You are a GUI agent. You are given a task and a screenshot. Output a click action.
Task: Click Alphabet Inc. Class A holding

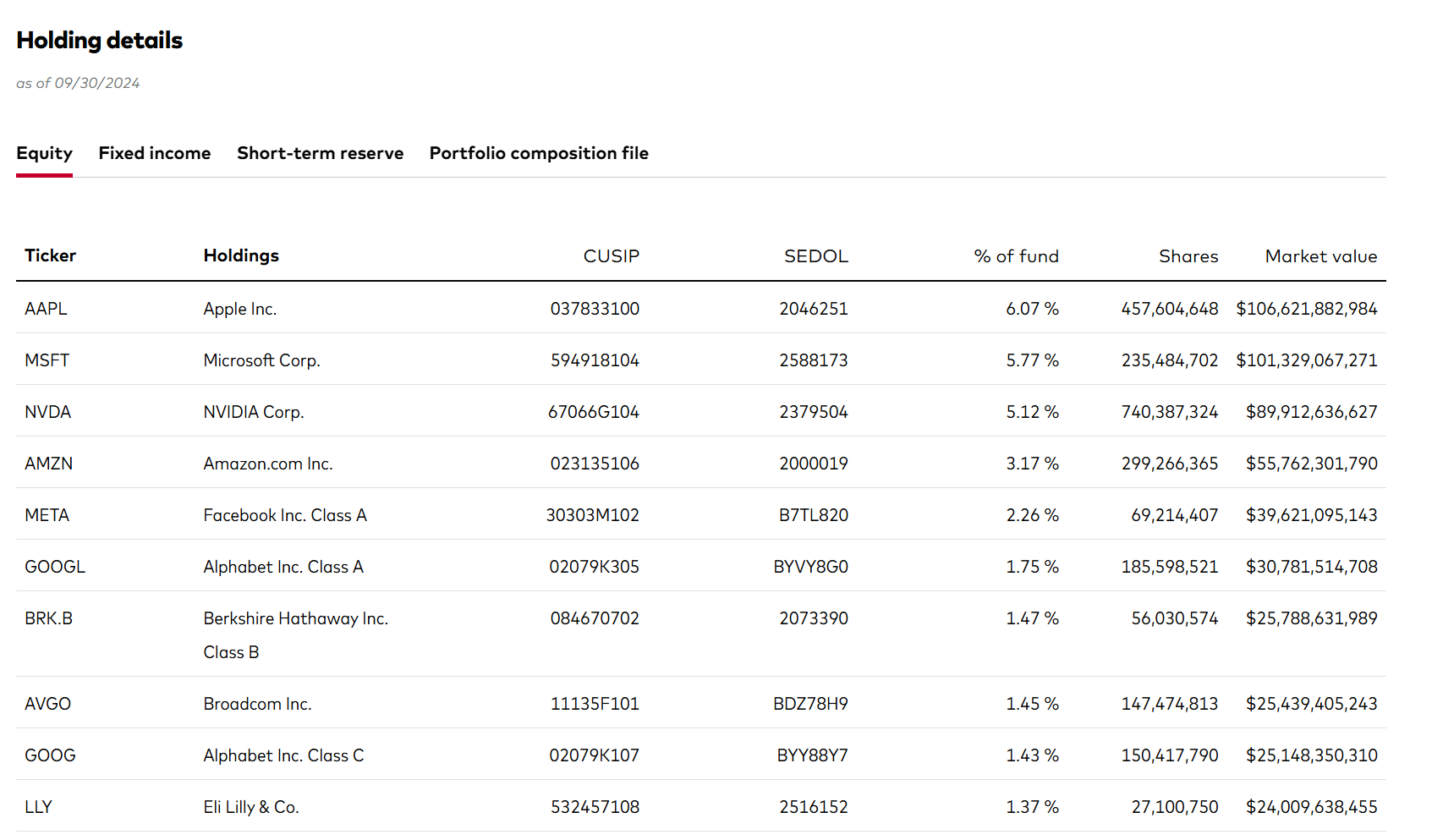[283, 567]
